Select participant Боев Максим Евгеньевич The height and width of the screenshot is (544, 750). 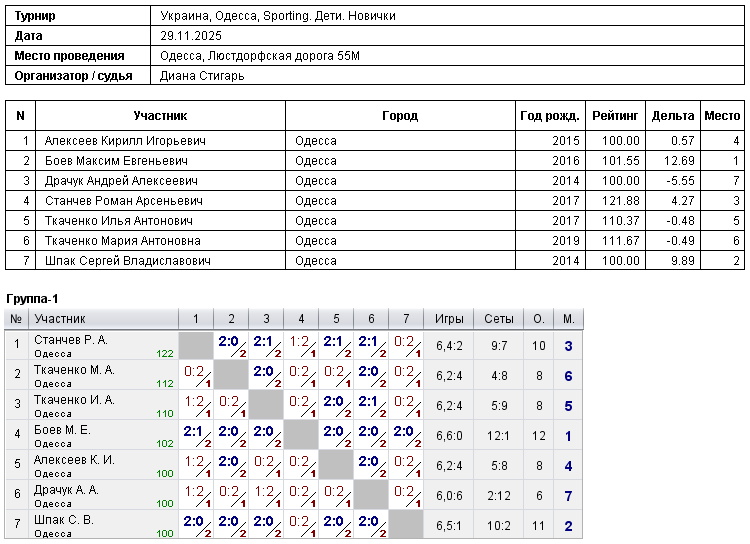click(116, 161)
